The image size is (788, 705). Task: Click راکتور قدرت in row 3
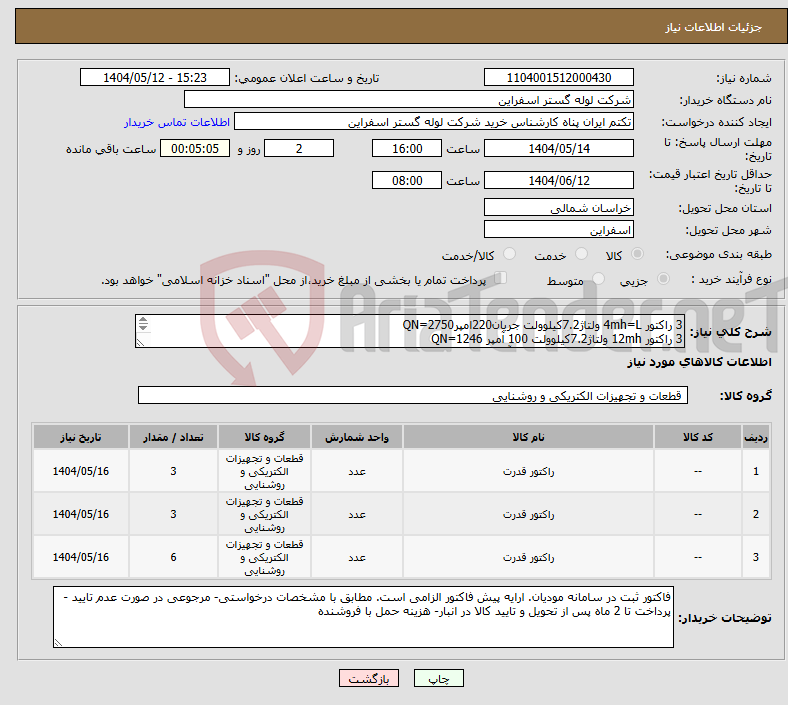pyautogui.click(x=528, y=557)
